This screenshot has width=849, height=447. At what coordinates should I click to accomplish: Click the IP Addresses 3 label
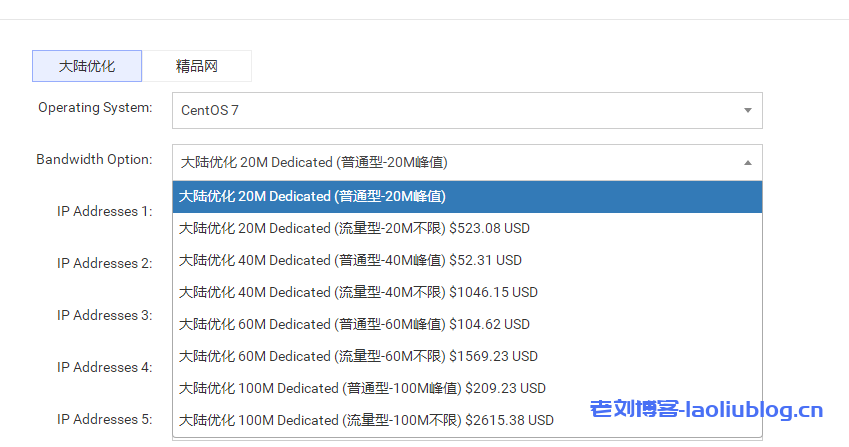coord(104,315)
